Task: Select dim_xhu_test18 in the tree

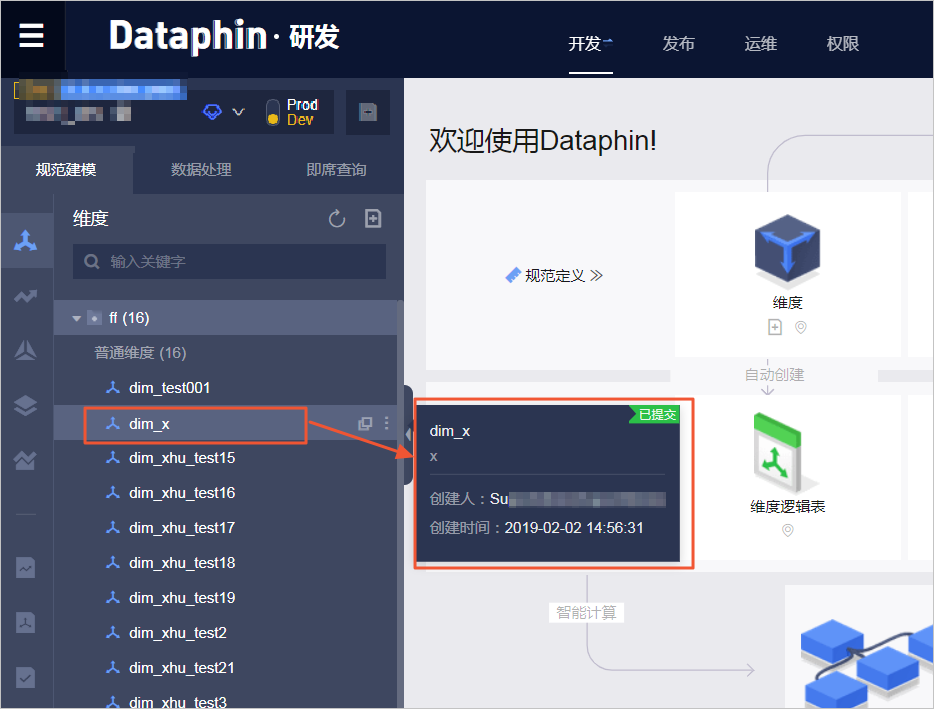Action: coord(182,563)
